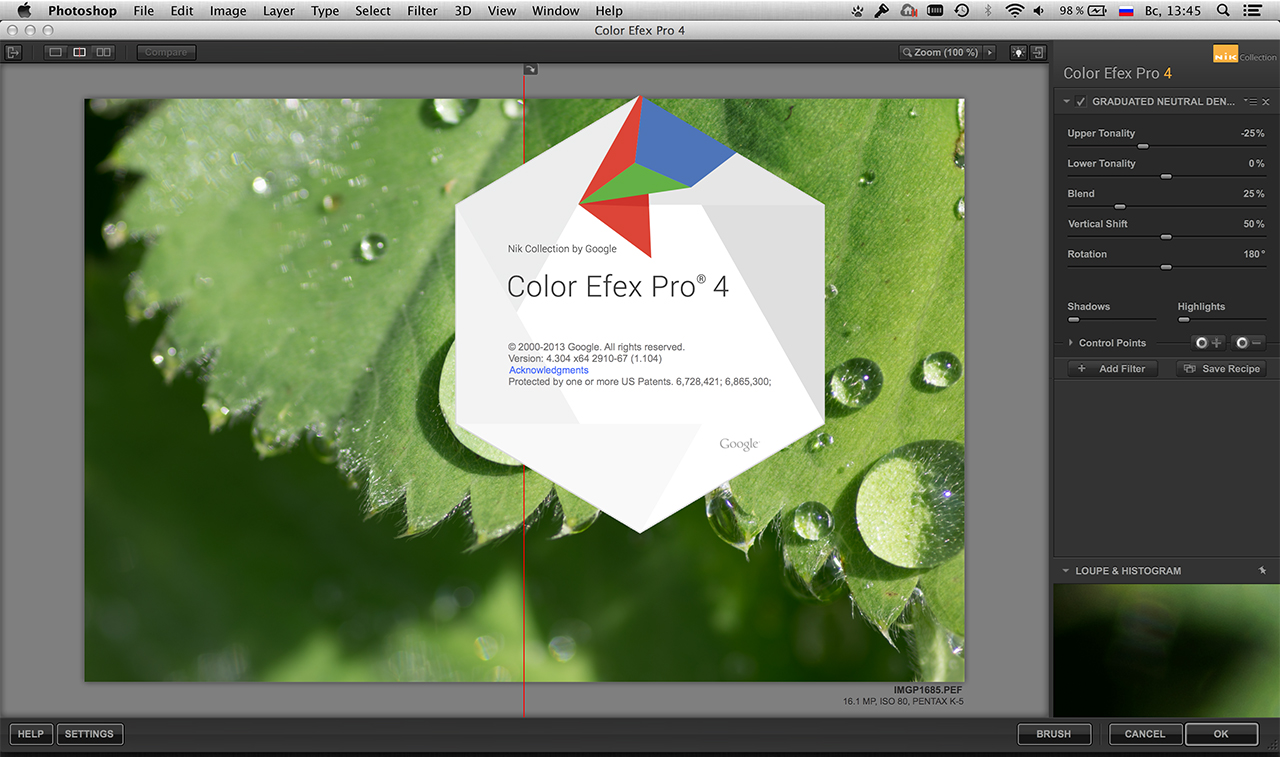Open the SETTINGS dialog
Screen dimensions: 1280x757
pyautogui.click(x=89, y=734)
